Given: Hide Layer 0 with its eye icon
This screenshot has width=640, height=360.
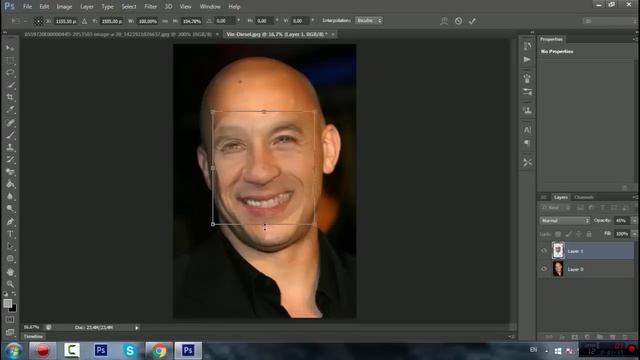Looking at the screenshot, I should [544, 269].
